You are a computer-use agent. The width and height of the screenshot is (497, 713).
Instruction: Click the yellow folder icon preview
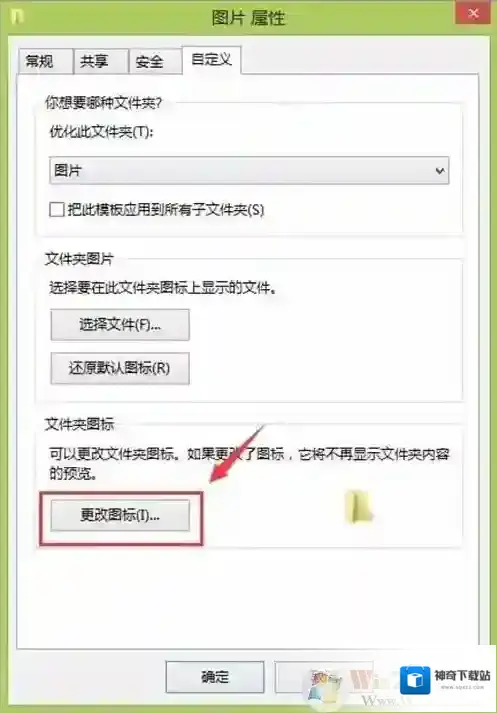click(x=359, y=506)
